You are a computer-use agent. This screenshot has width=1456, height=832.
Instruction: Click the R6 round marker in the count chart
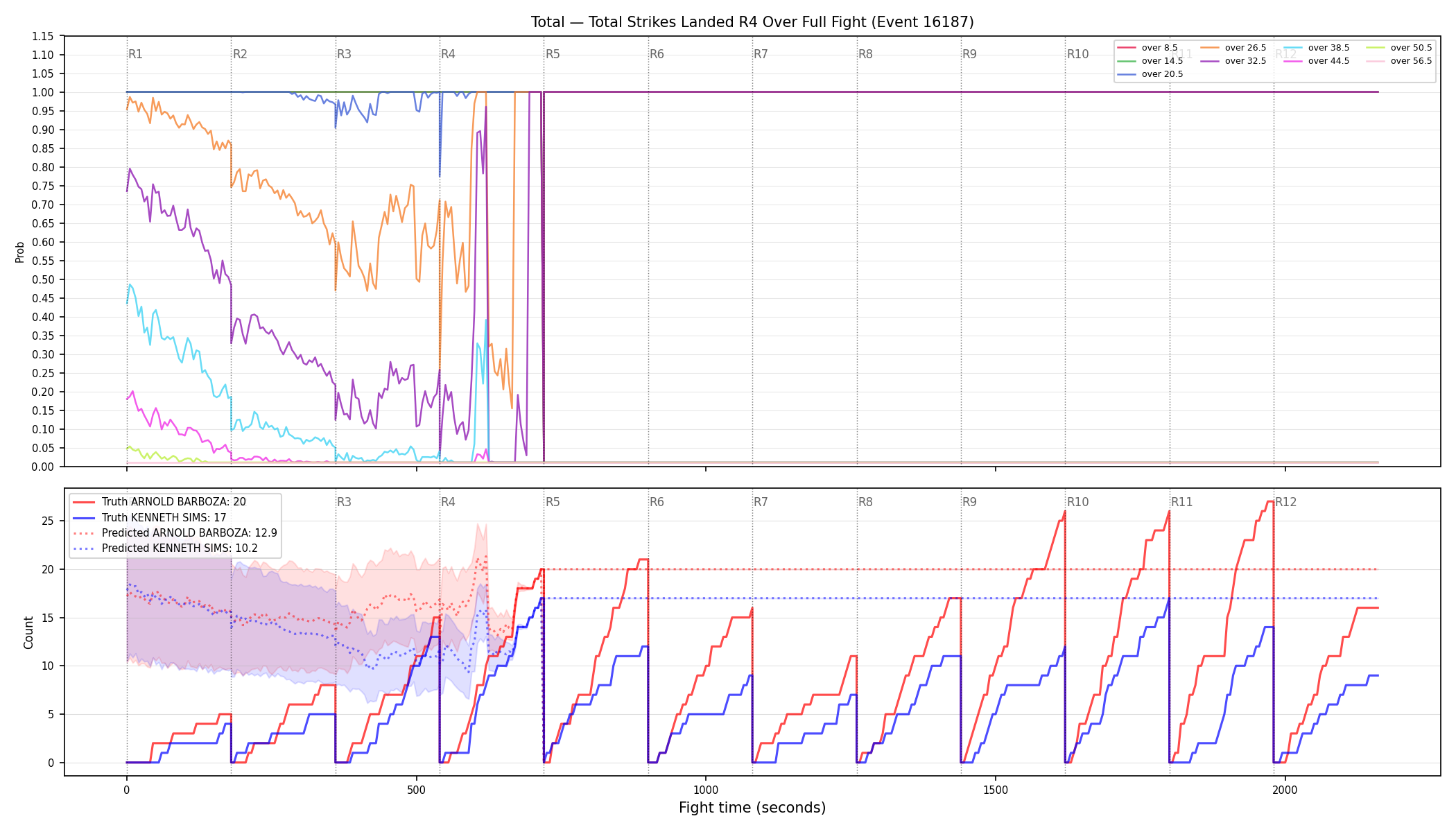657,502
